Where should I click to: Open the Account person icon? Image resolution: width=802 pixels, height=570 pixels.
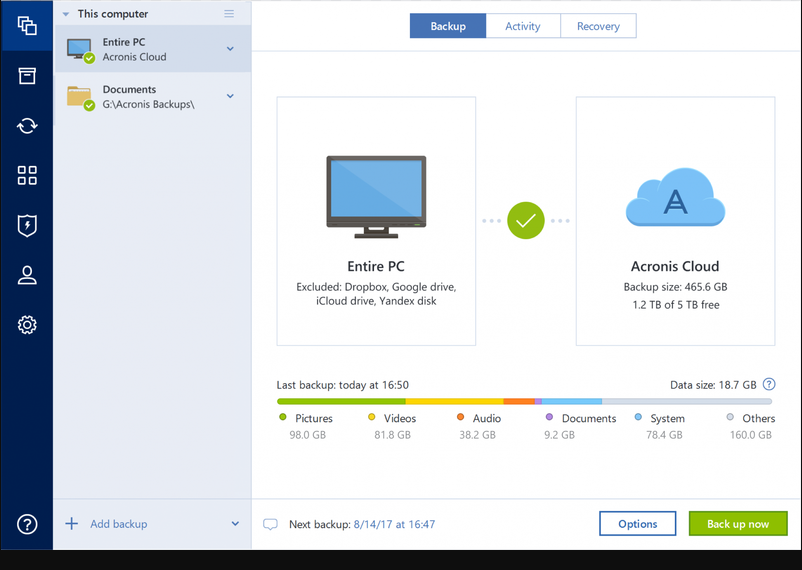pyautogui.click(x=27, y=275)
